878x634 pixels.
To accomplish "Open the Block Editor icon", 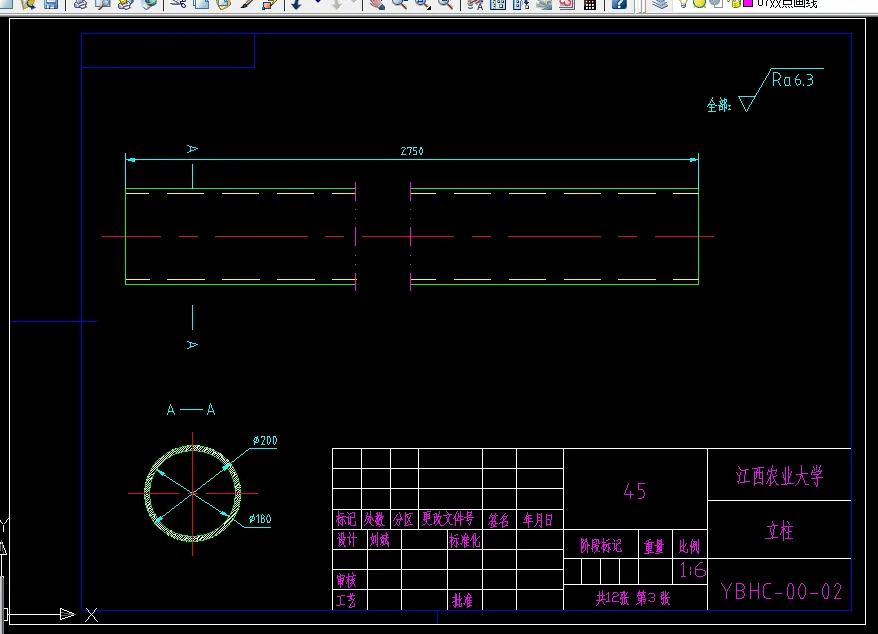I will 269,4.
